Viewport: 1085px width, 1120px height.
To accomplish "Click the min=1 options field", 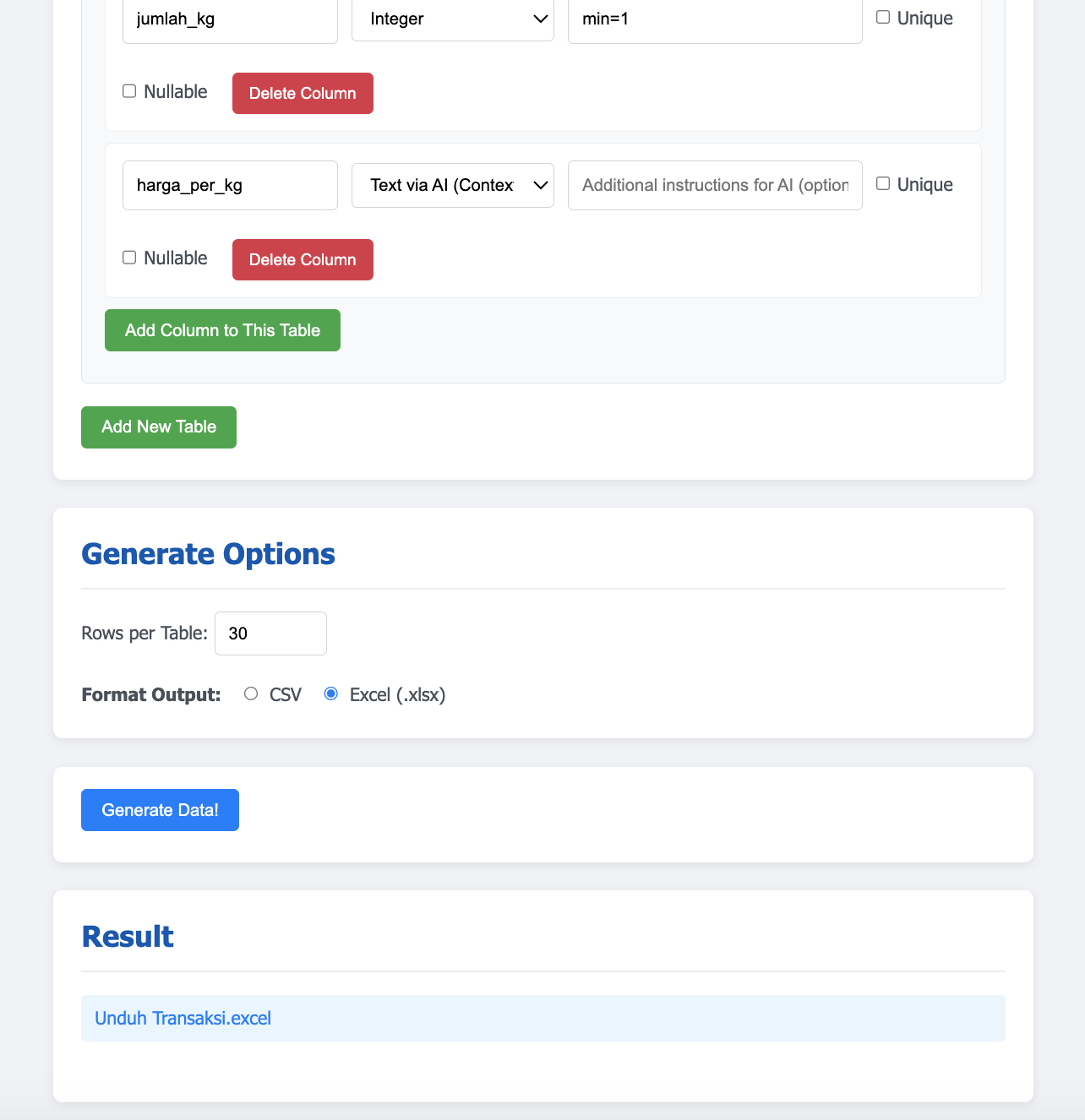I will pyautogui.click(x=715, y=20).
